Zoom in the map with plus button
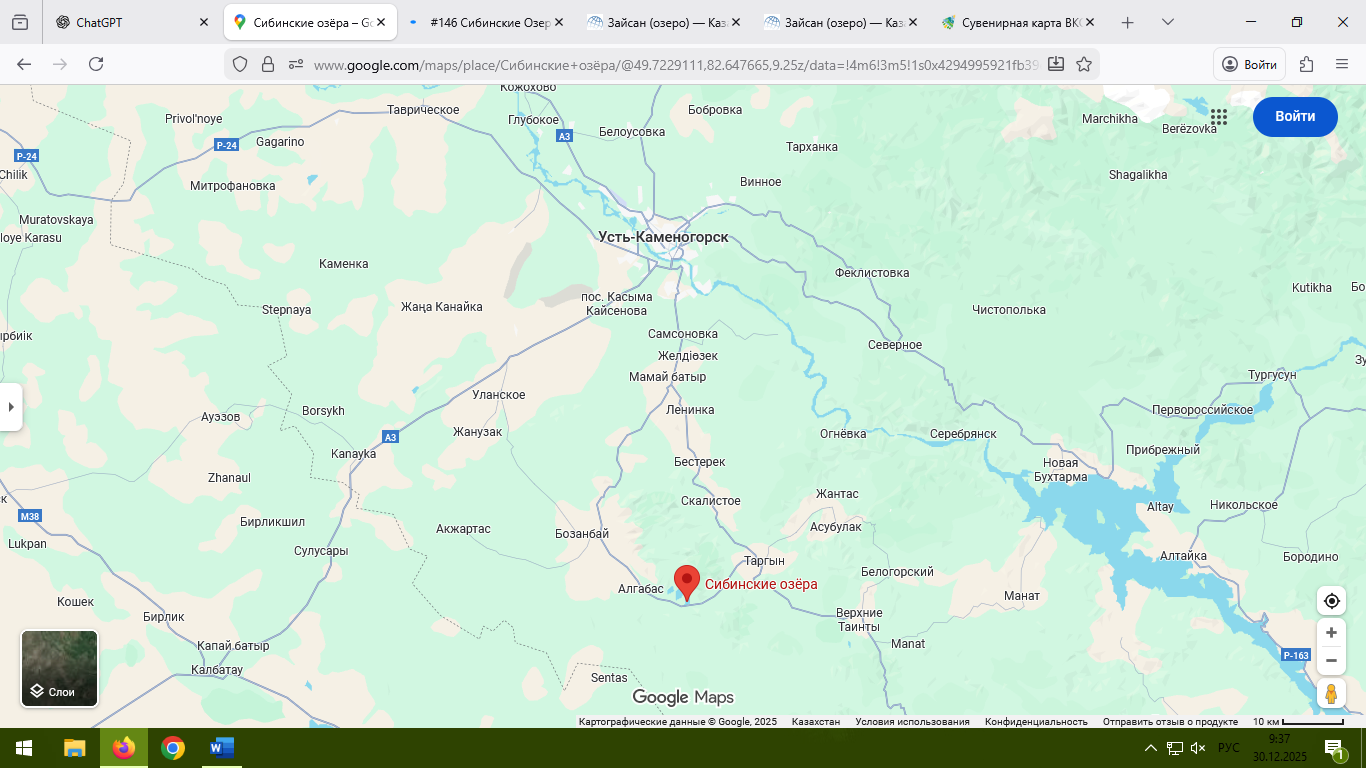 coord(1331,633)
